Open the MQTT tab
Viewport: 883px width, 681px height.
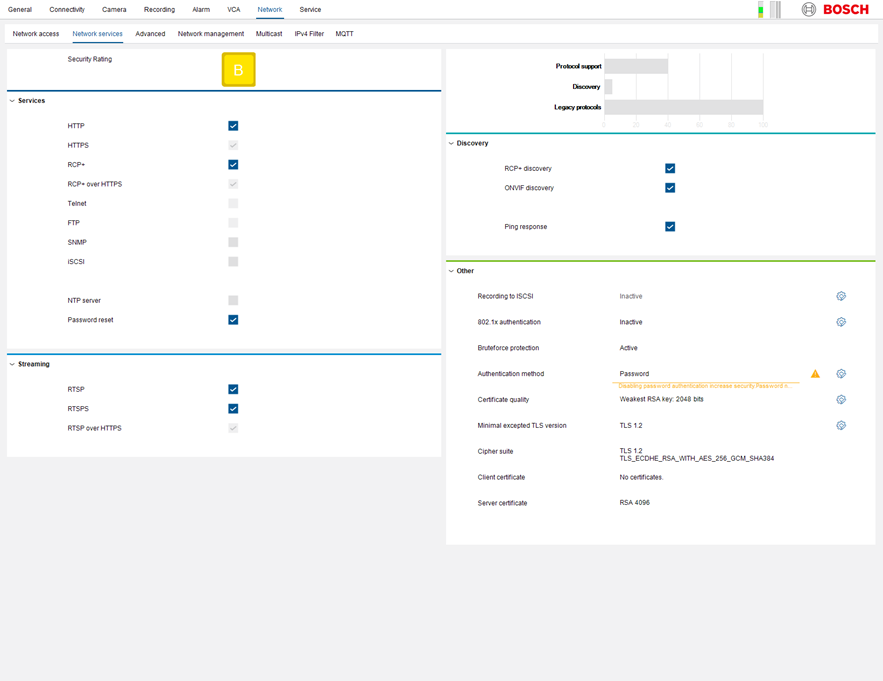(x=344, y=34)
